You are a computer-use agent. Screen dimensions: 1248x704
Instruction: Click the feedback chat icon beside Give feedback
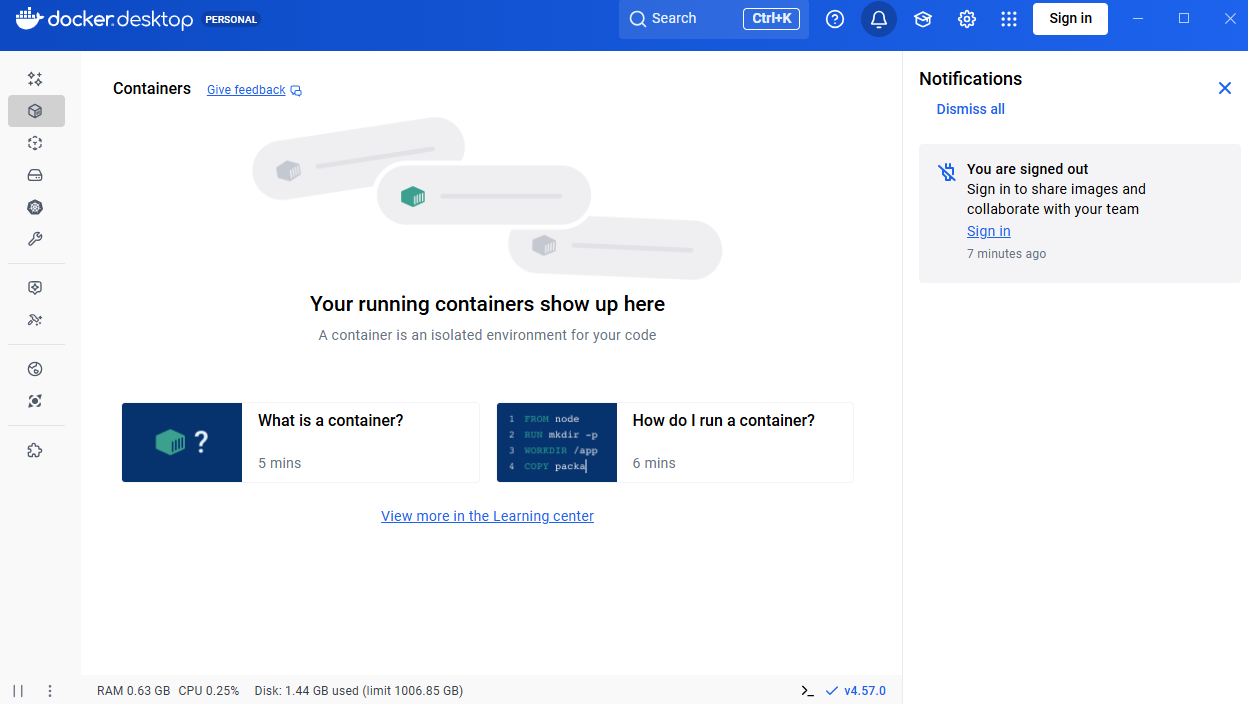pos(296,90)
